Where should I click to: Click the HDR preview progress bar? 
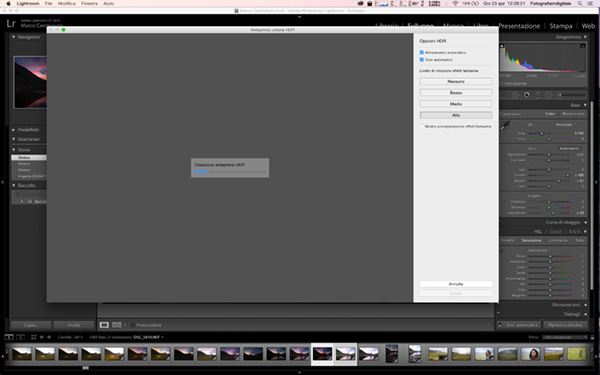pos(230,172)
